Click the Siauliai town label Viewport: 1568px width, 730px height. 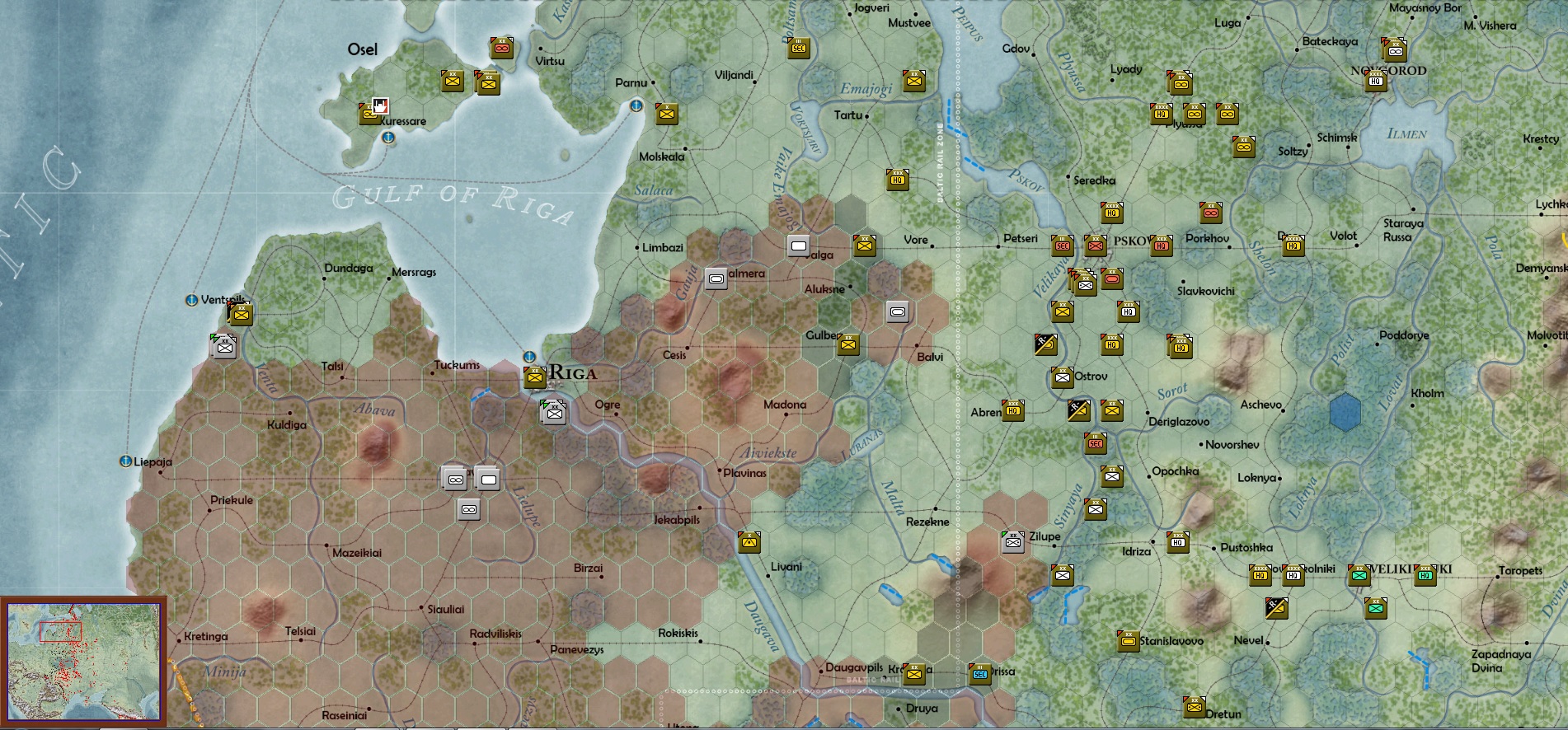point(445,609)
